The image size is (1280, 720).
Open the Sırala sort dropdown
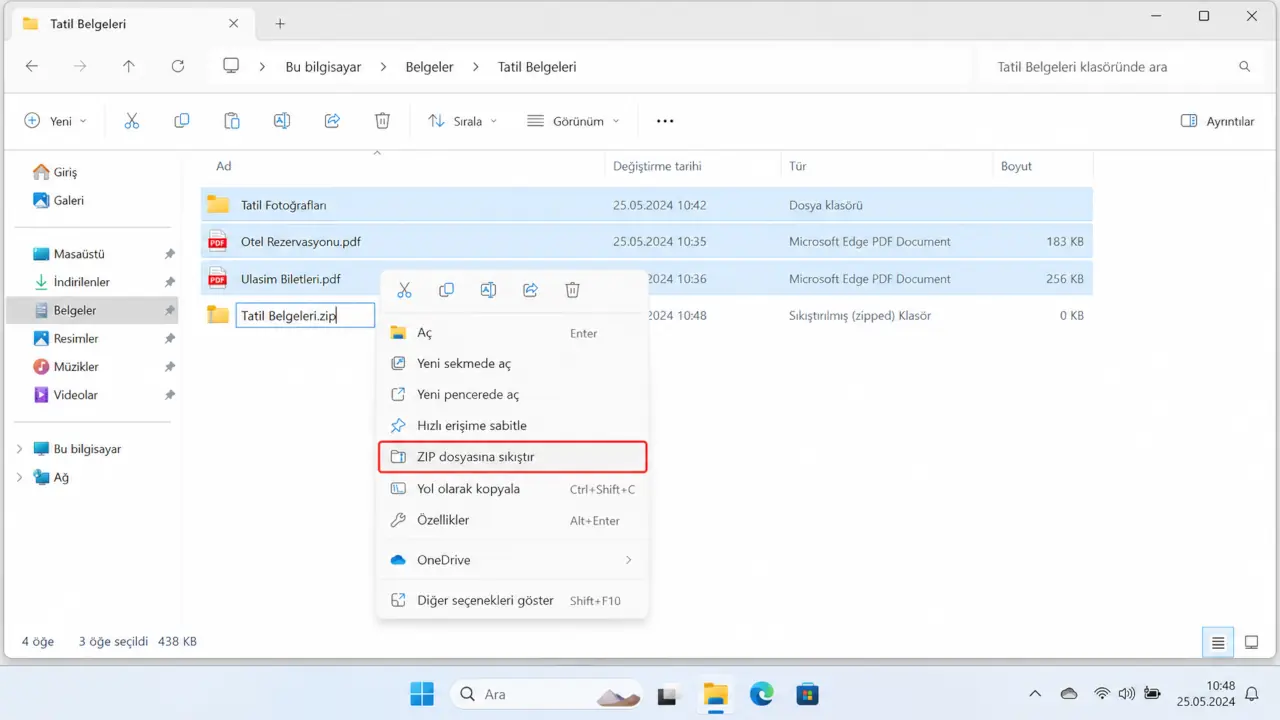pos(461,121)
